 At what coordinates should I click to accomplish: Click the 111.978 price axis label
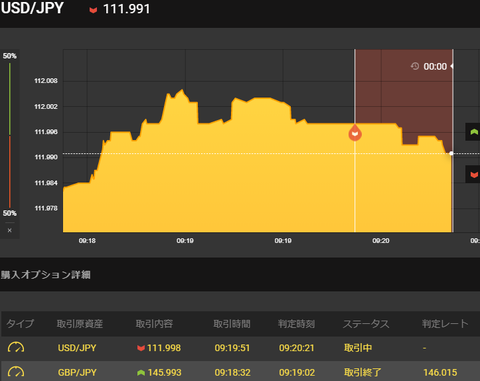click(x=46, y=208)
